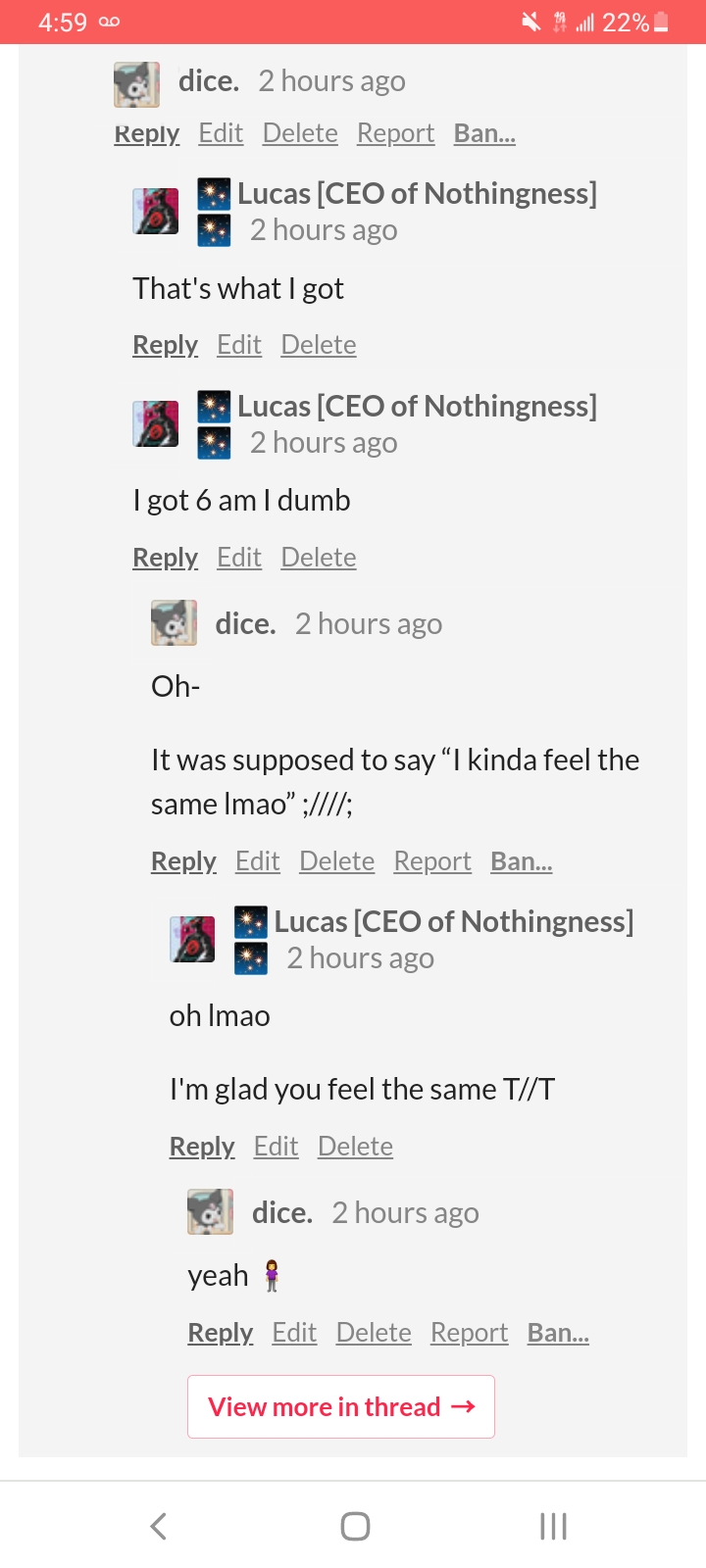Reply to the "That's what I got" comment
The width and height of the screenshot is (706, 1568).
tap(165, 345)
